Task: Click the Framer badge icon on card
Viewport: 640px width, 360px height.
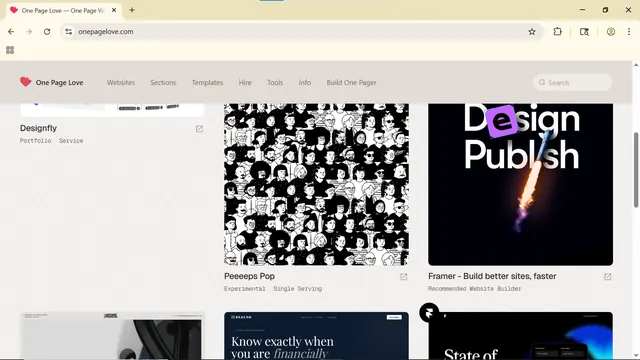Action: 429,313
